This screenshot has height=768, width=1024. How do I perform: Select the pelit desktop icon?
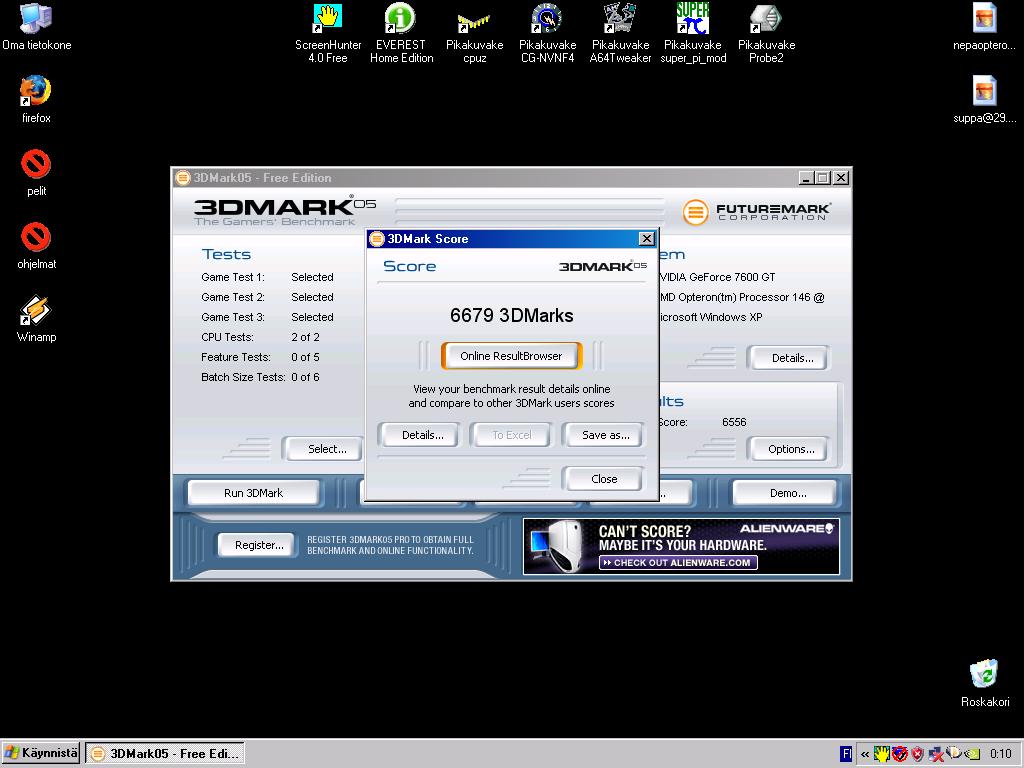36,172
